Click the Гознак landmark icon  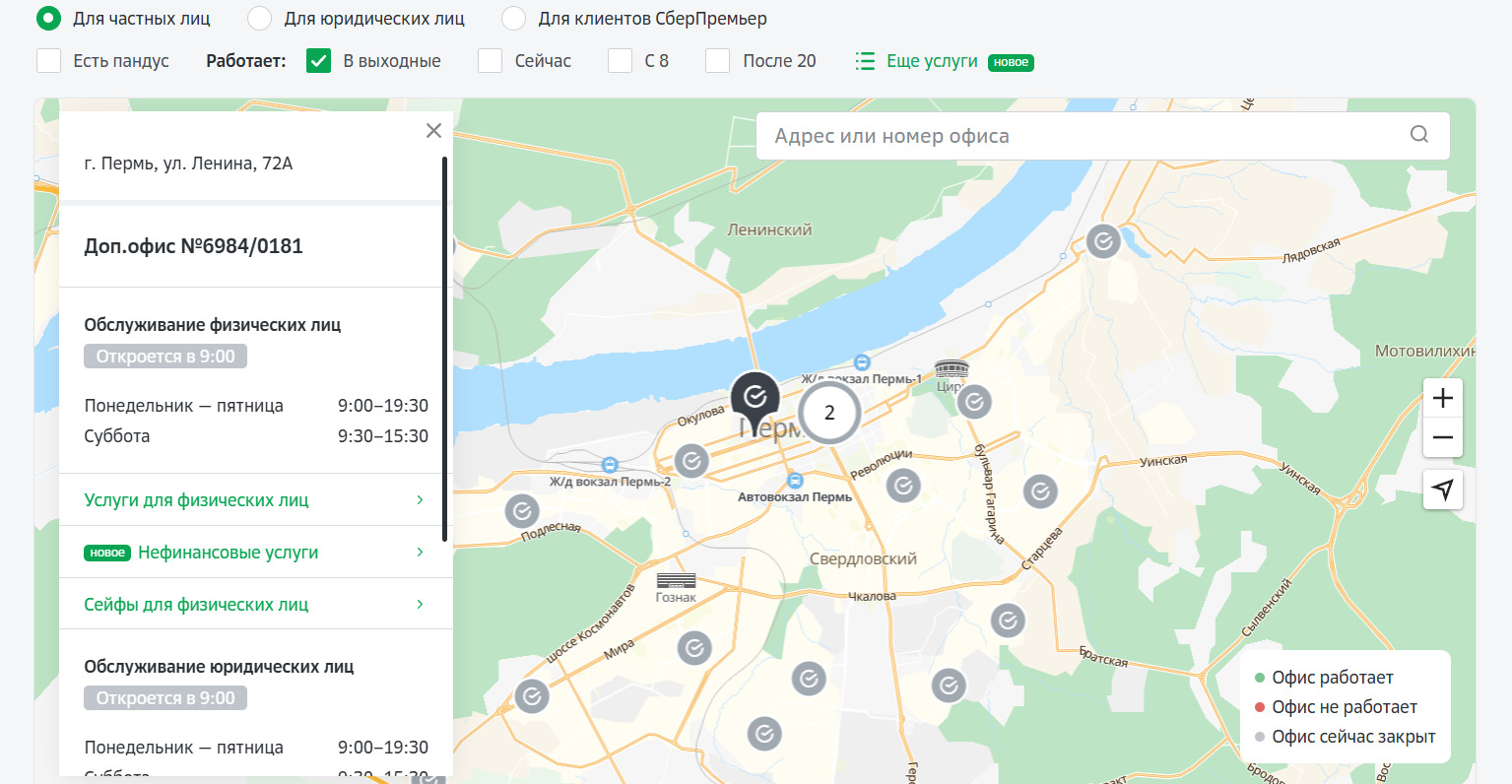[x=676, y=581]
